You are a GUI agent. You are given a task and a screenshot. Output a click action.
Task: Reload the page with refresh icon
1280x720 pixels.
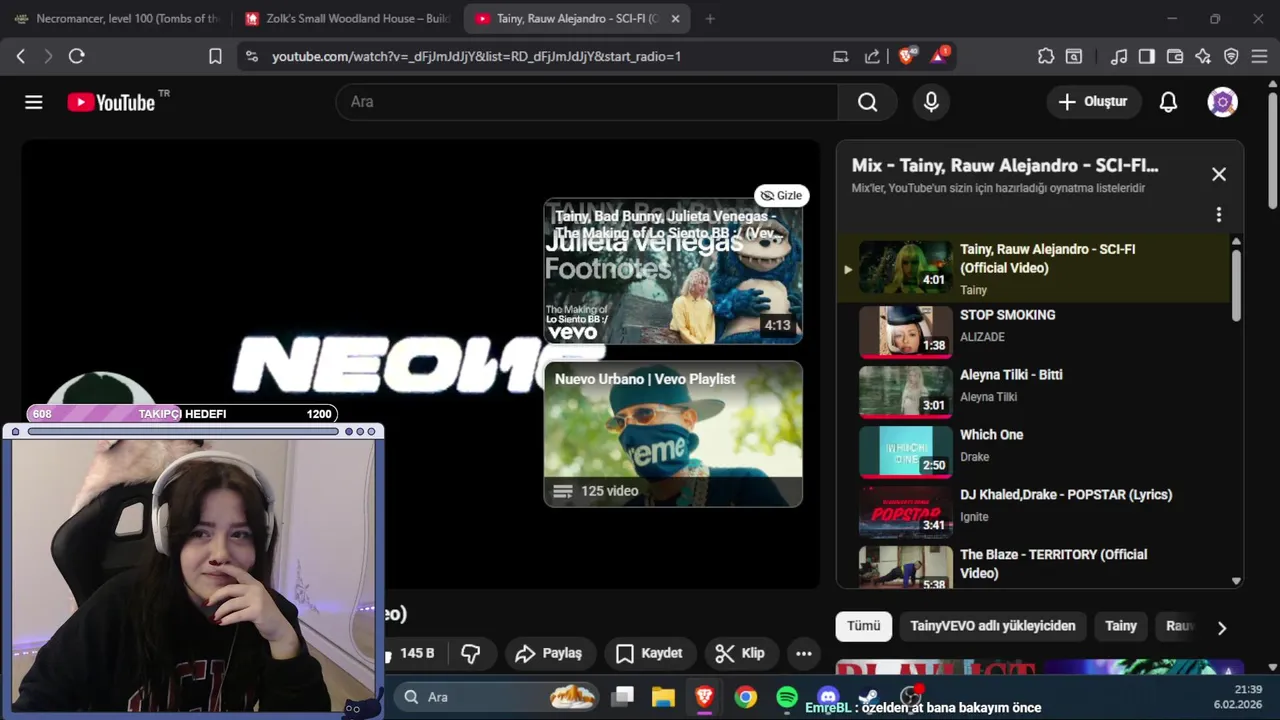(x=76, y=56)
